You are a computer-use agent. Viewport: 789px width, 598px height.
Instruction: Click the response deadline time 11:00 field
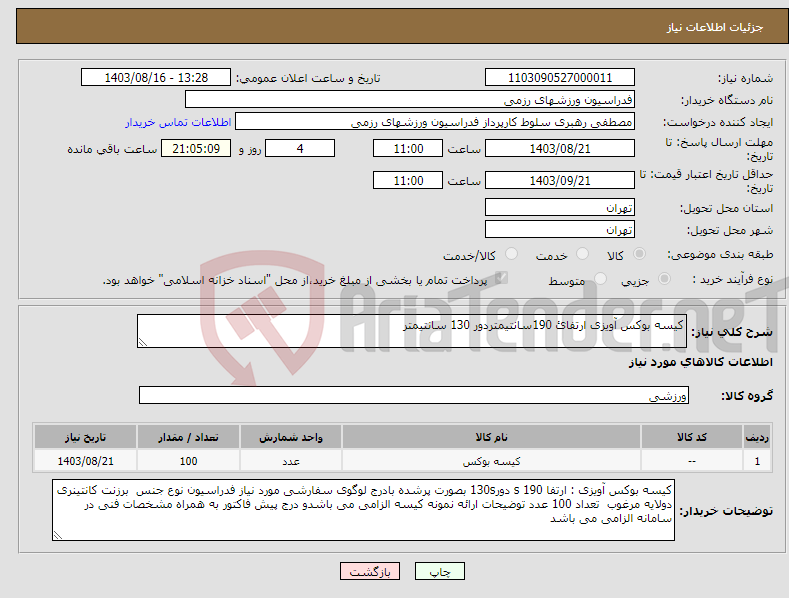pos(408,148)
